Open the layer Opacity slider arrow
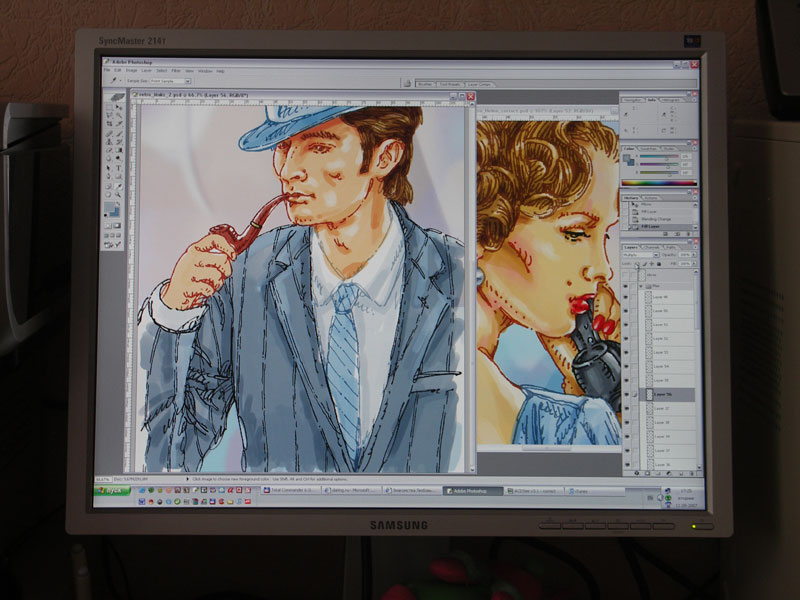Viewport: 800px width, 600px height. (693, 255)
